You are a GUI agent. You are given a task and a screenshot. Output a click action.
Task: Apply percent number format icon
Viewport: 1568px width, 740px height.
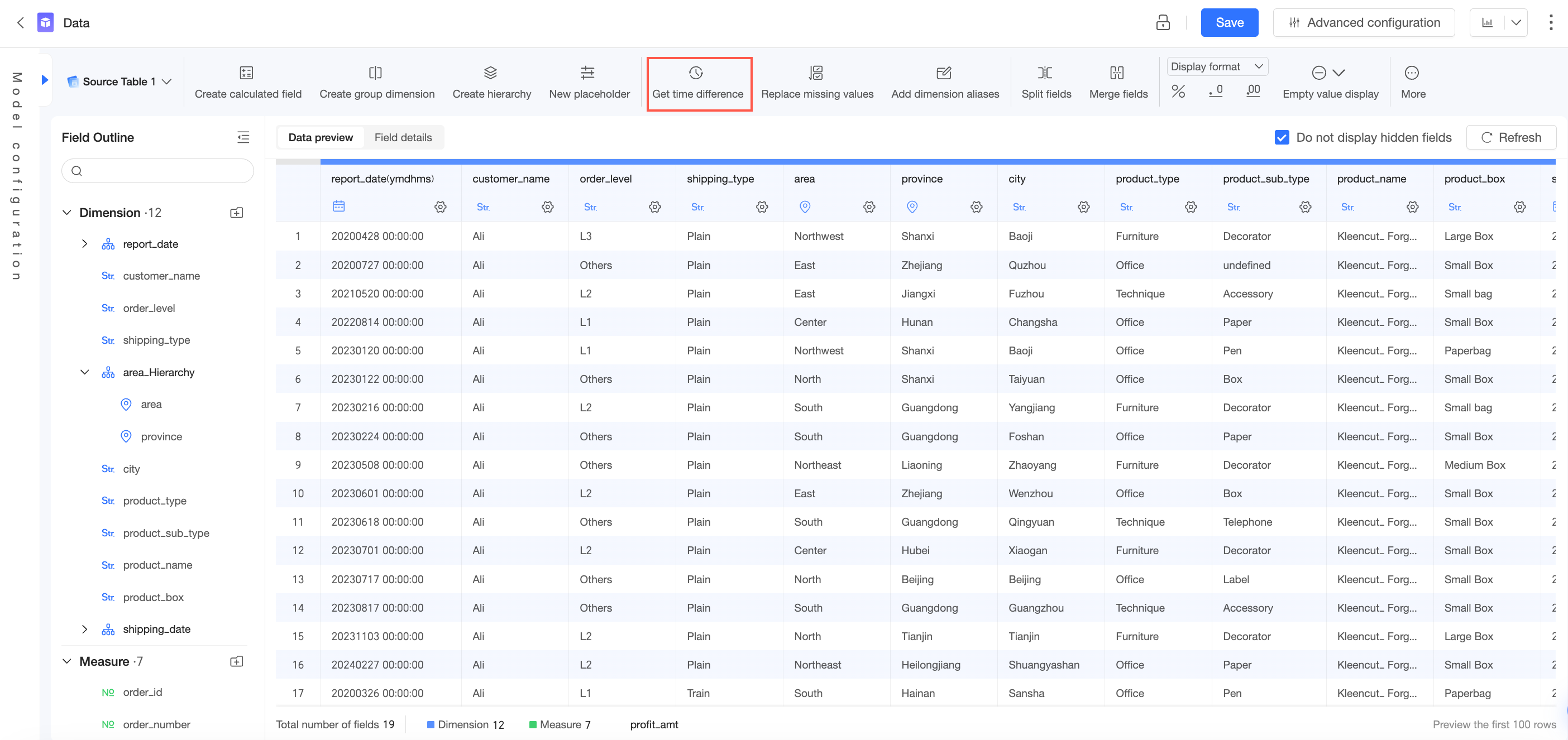point(1178,92)
